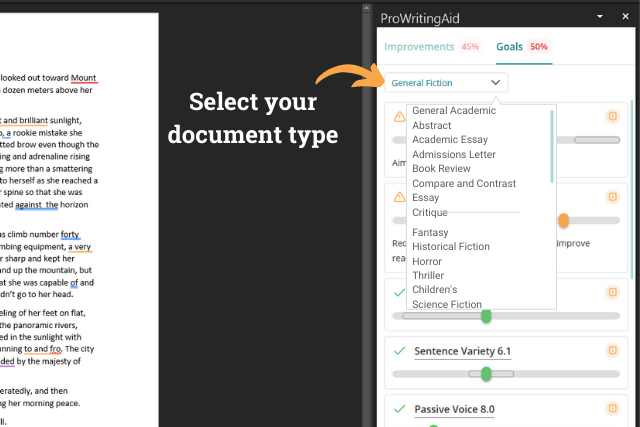Click the Sentence Variety slider handle
The image size is (640, 427).
tap(486, 374)
